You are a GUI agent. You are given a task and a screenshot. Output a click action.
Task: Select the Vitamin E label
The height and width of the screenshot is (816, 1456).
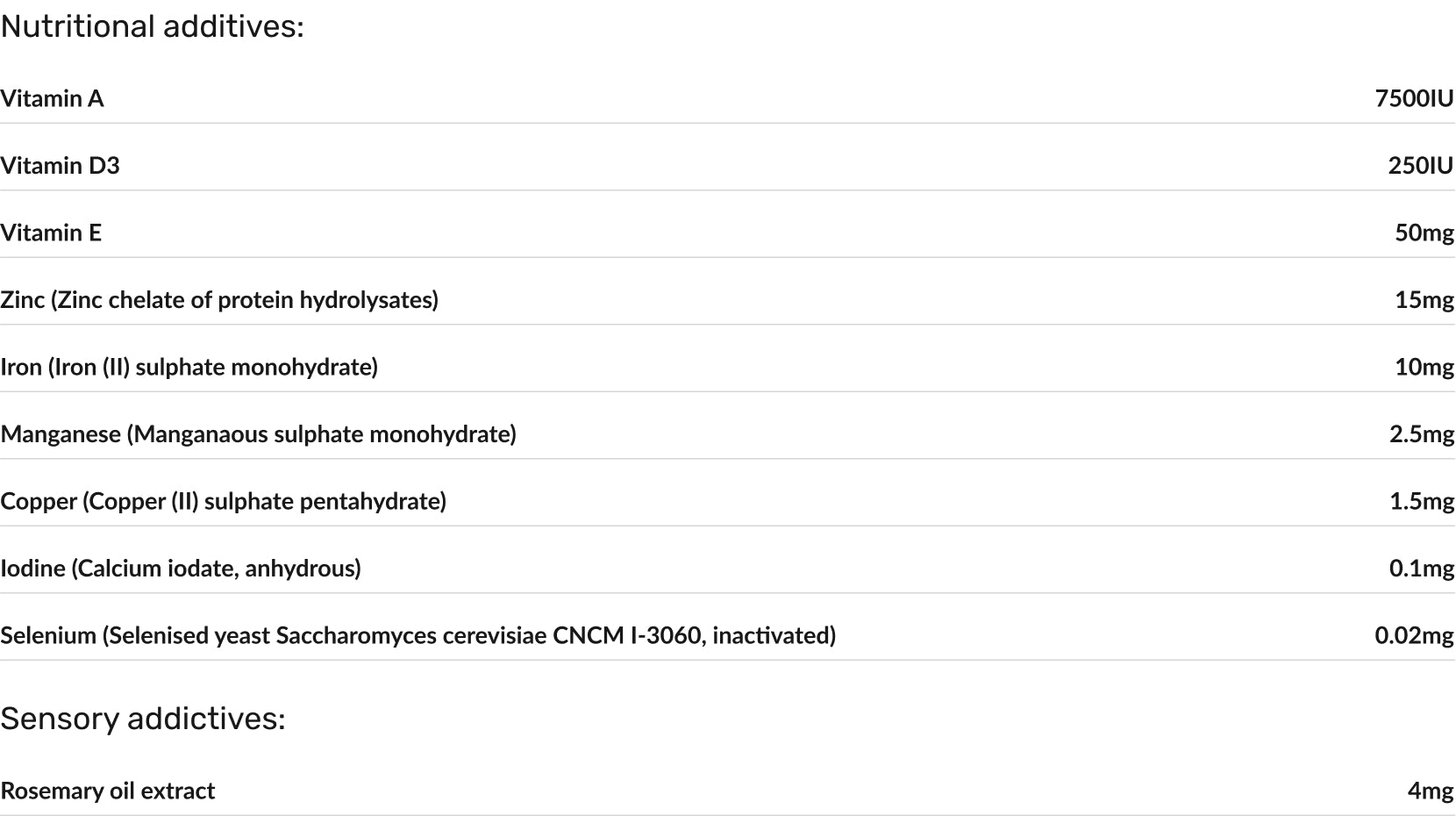(x=51, y=233)
